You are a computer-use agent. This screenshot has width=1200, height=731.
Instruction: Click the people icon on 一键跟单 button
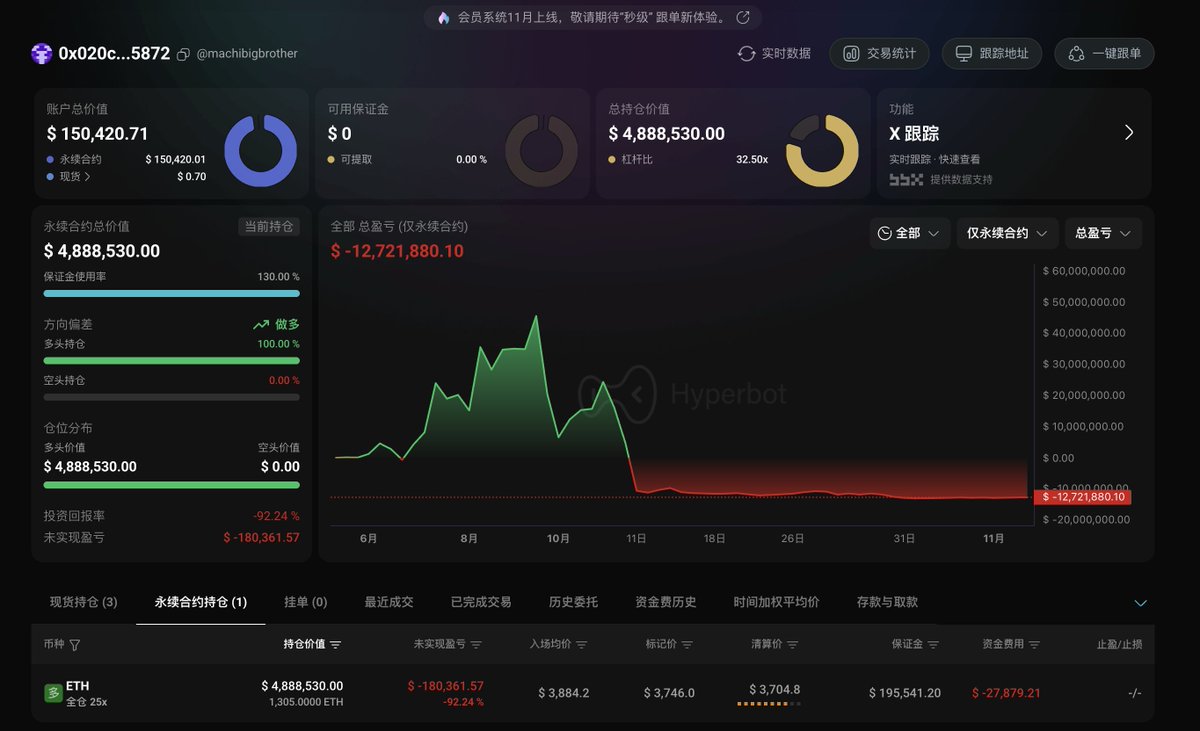pos(1076,54)
